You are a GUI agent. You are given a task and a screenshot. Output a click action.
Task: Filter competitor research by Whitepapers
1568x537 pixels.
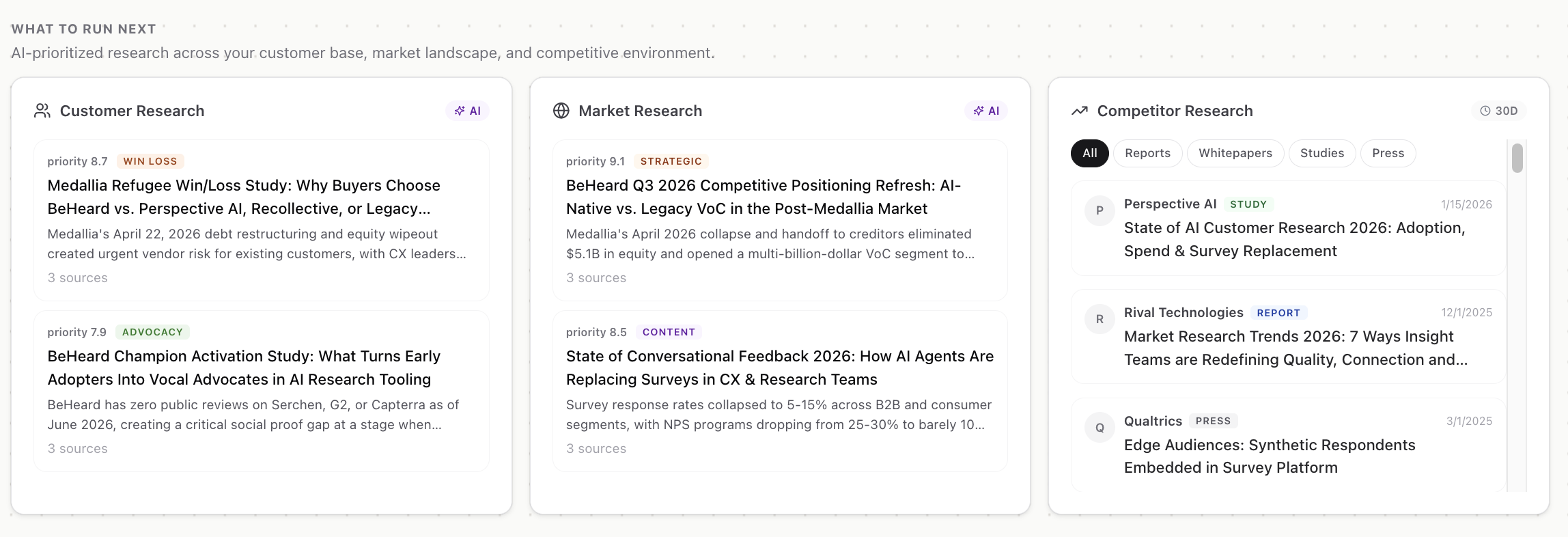1235,153
